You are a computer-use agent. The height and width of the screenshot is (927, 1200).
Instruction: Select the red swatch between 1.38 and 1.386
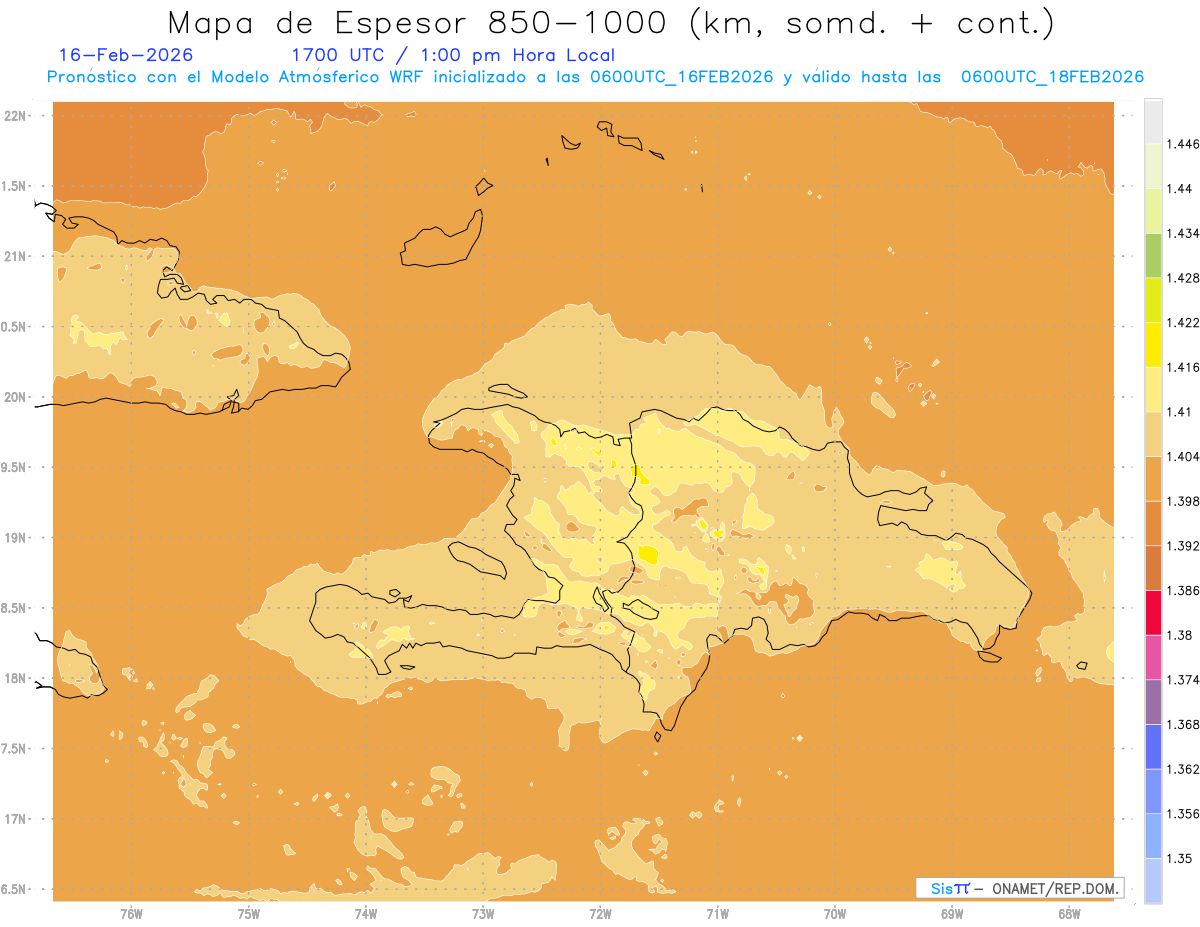(x=1153, y=612)
